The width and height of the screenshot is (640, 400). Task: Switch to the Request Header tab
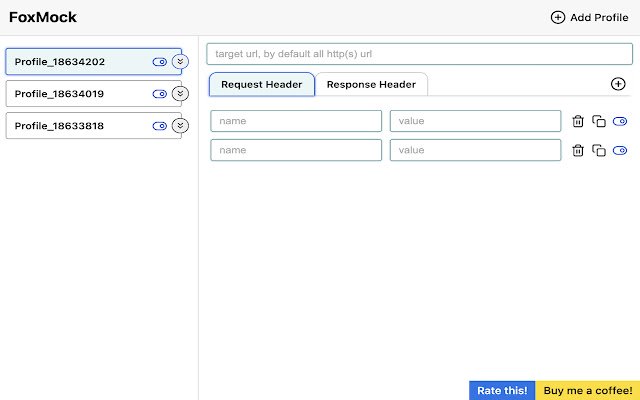[262, 84]
